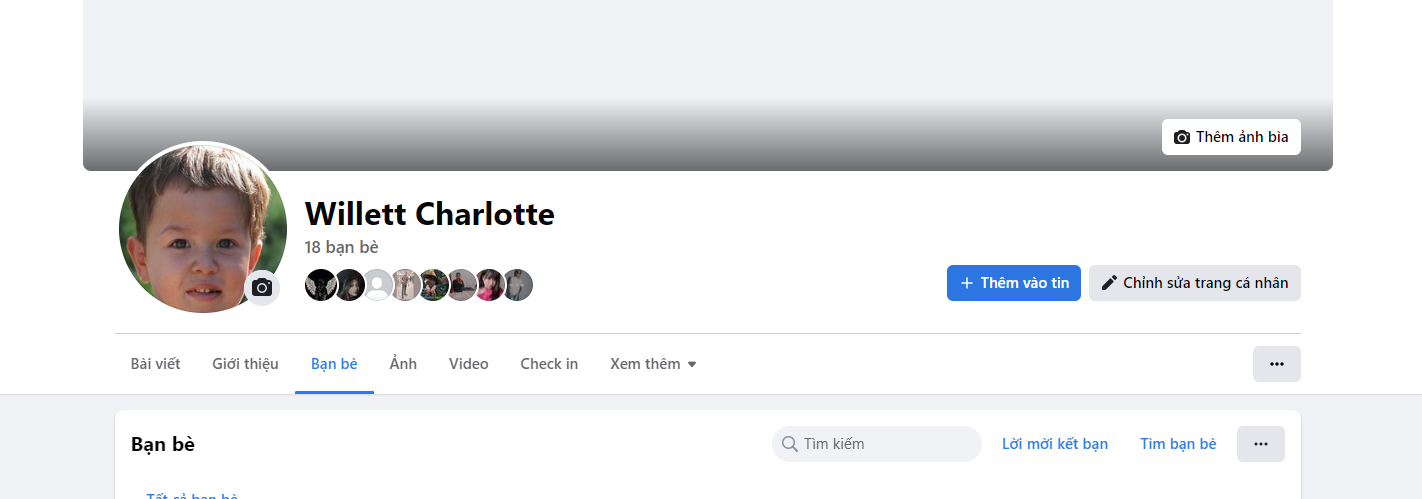1422x499 pixels.
Task: Click the 18 bạn bè count link
Action: tap(342, 247)
